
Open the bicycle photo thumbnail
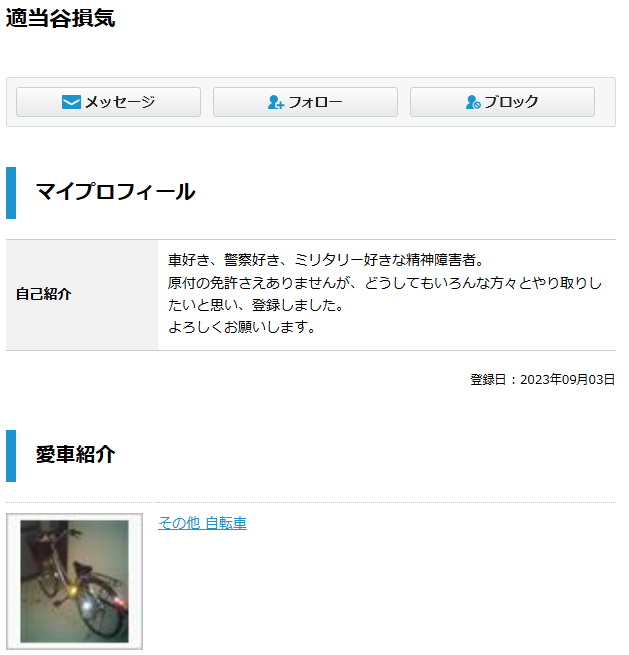(x=75, y=581)
